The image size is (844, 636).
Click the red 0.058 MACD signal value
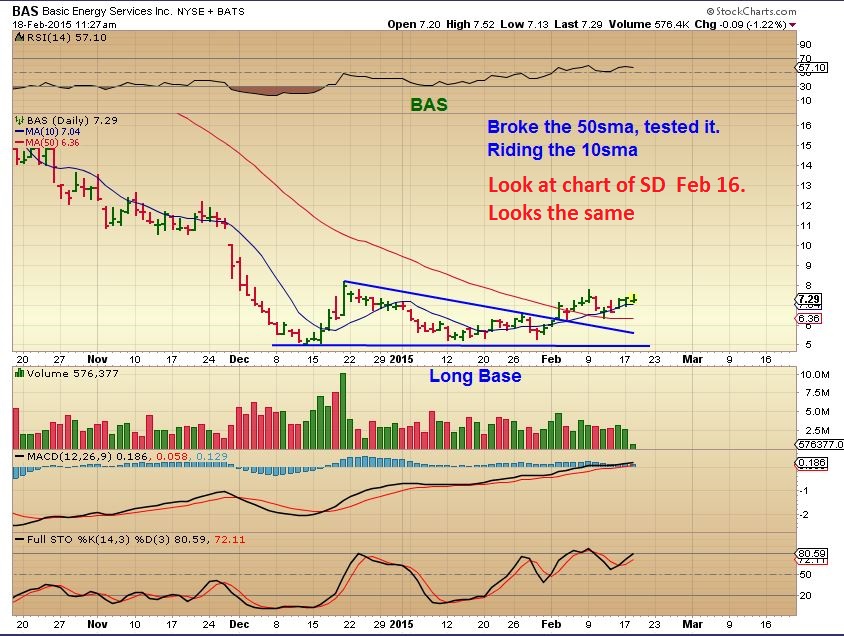(x=172, y=457)
